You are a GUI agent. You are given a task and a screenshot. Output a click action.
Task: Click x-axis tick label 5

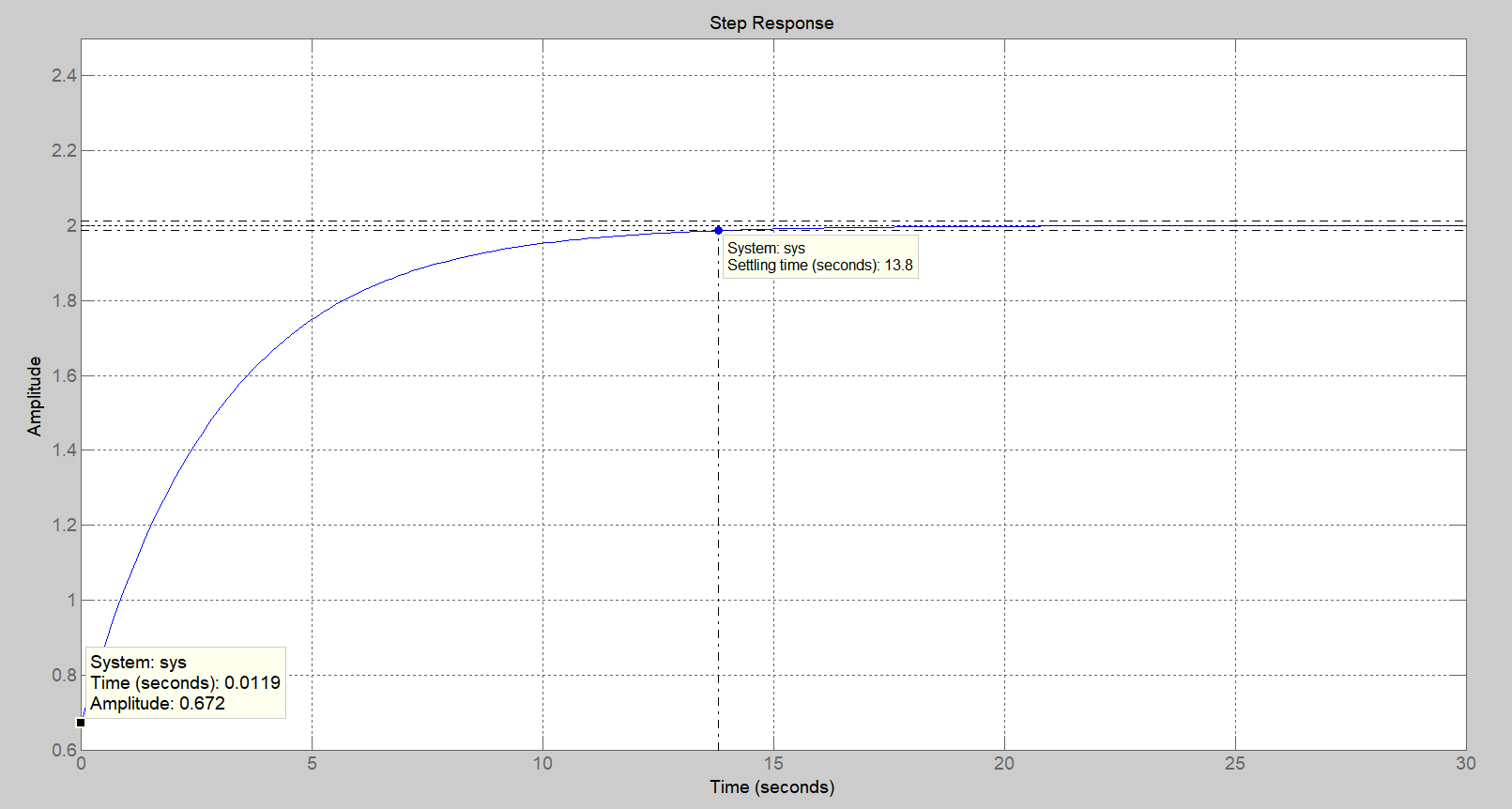(312, 764)
